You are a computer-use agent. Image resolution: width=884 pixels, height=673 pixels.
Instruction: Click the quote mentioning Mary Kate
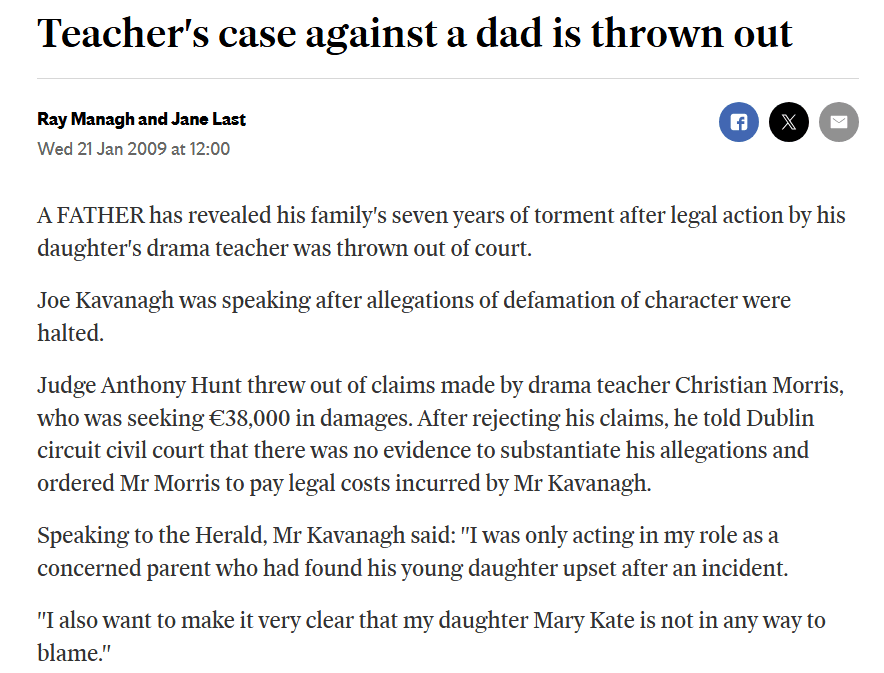click(430, 620)
